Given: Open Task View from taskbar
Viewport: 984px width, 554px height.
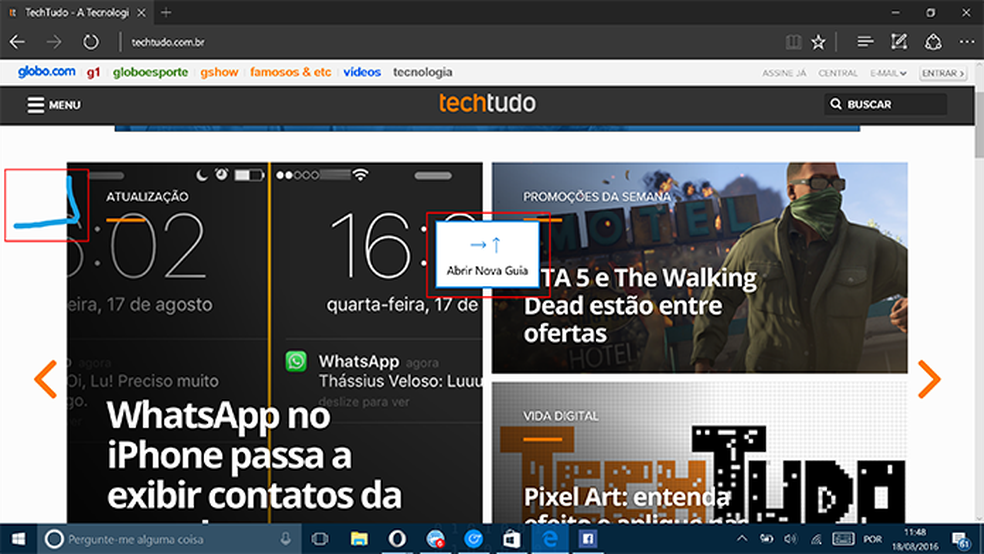Looking at the screenshot, I should (320, 539).
